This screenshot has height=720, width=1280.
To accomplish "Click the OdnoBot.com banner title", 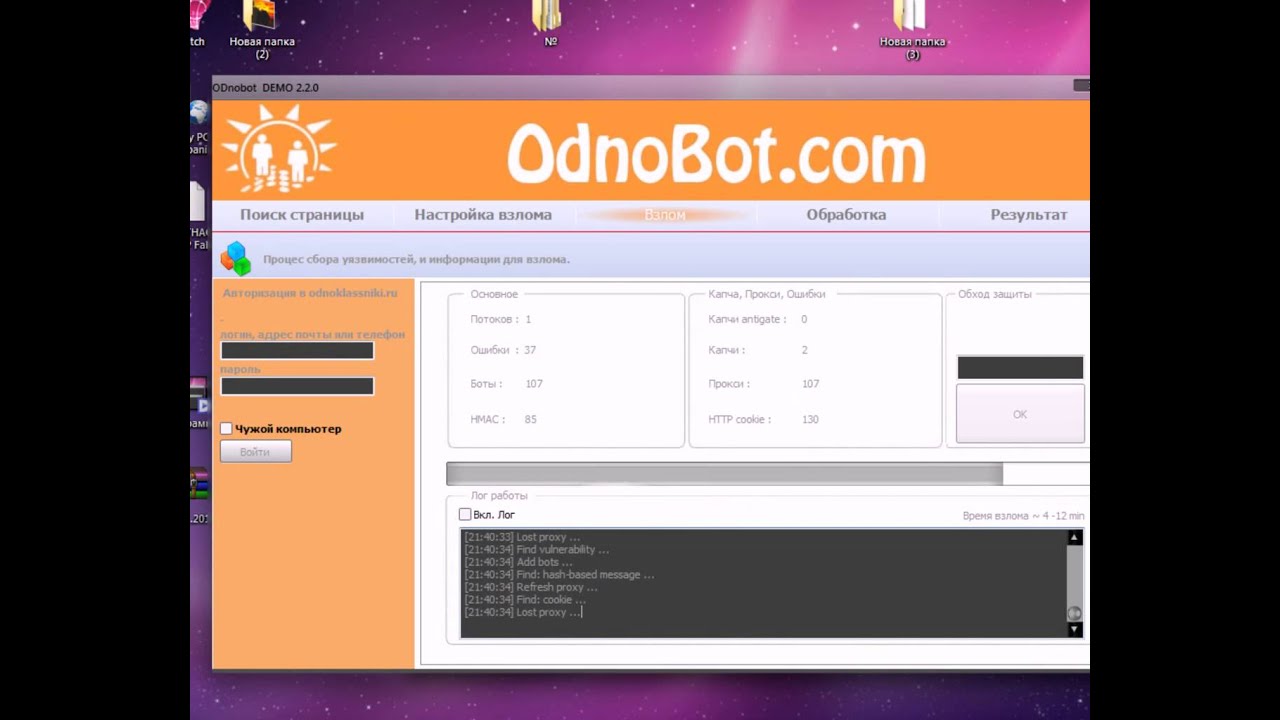I will click(716, 154).
